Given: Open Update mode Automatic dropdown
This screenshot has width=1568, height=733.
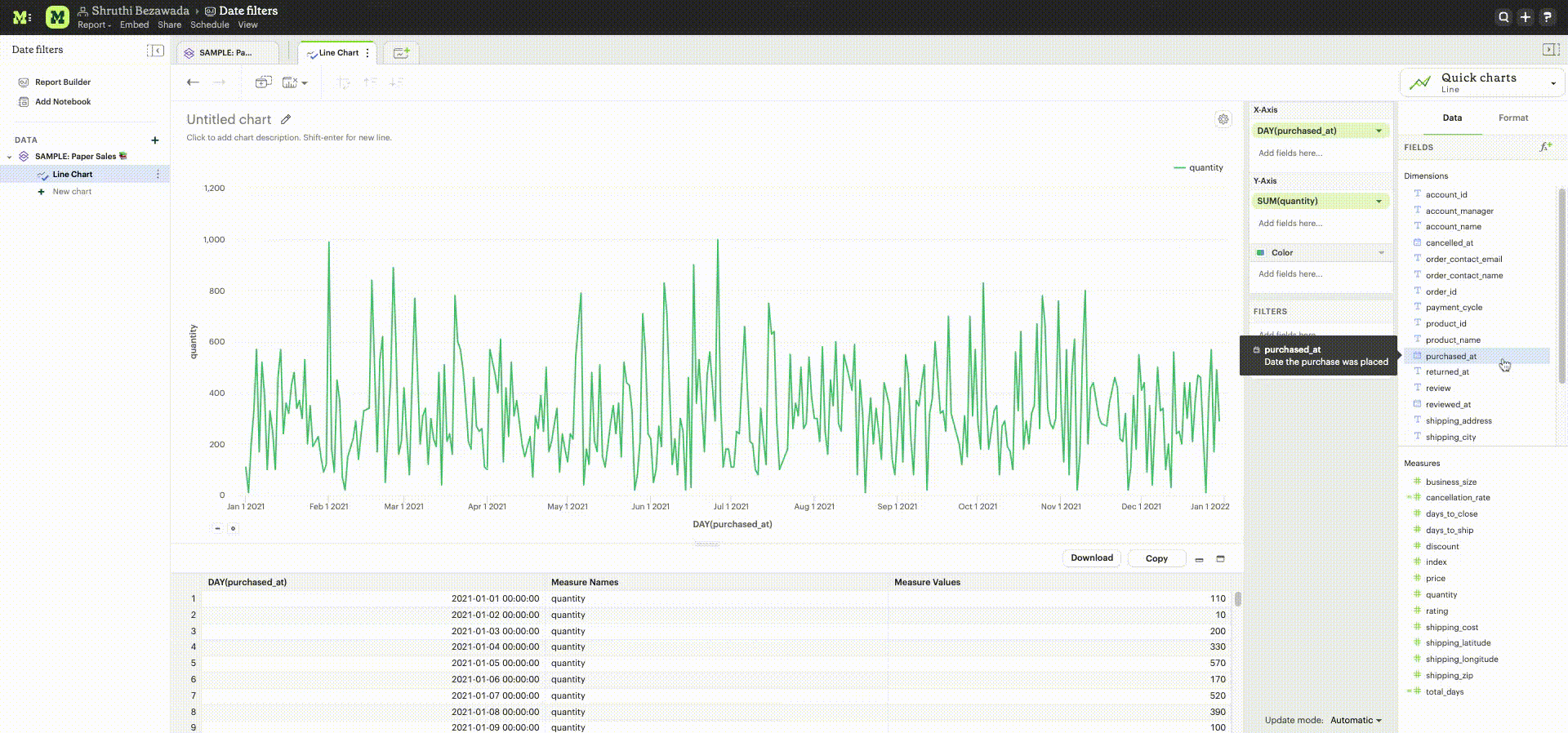Looking at the screenshot, I should [x=1356, y=720].
